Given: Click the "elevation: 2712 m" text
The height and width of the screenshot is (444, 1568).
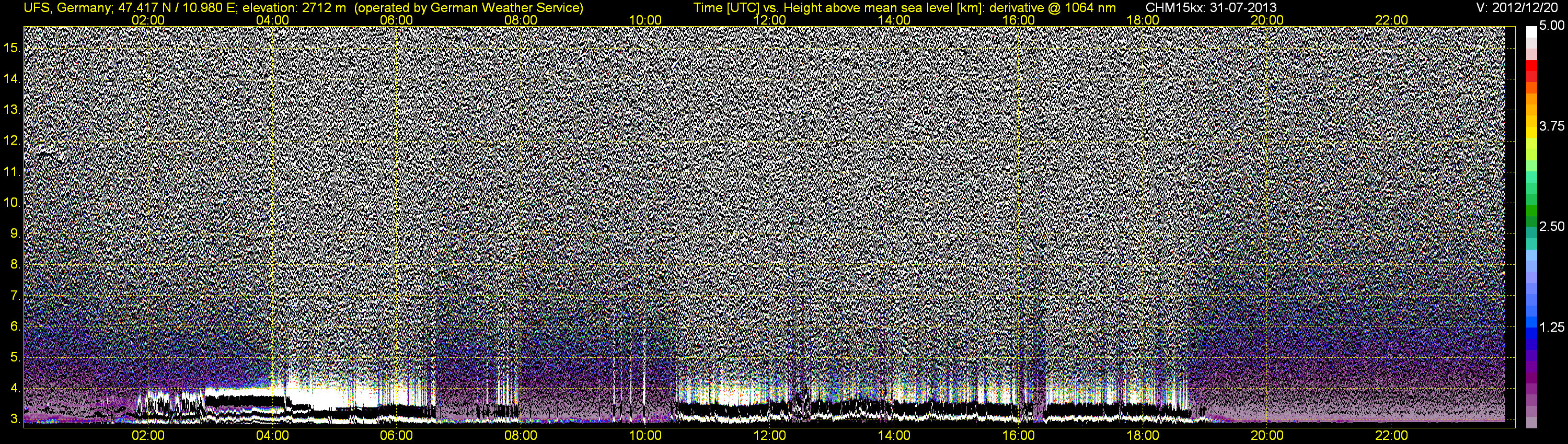Looking at the screenshot, I should click(x=295, y=8).
